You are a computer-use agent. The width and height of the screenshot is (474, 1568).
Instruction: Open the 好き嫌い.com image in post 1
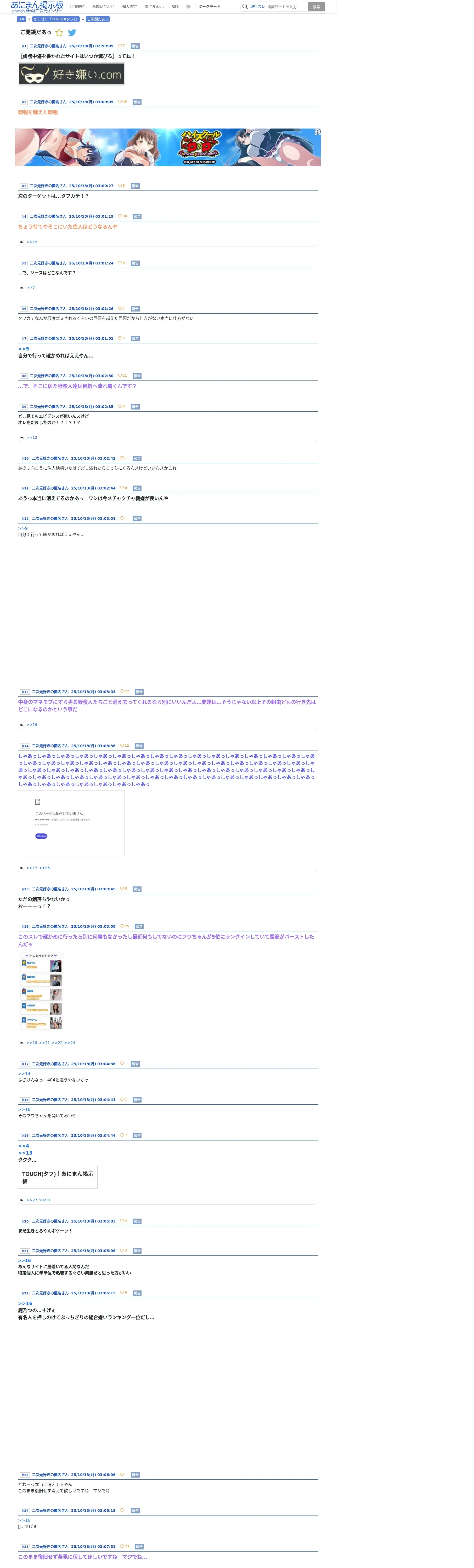71,74
